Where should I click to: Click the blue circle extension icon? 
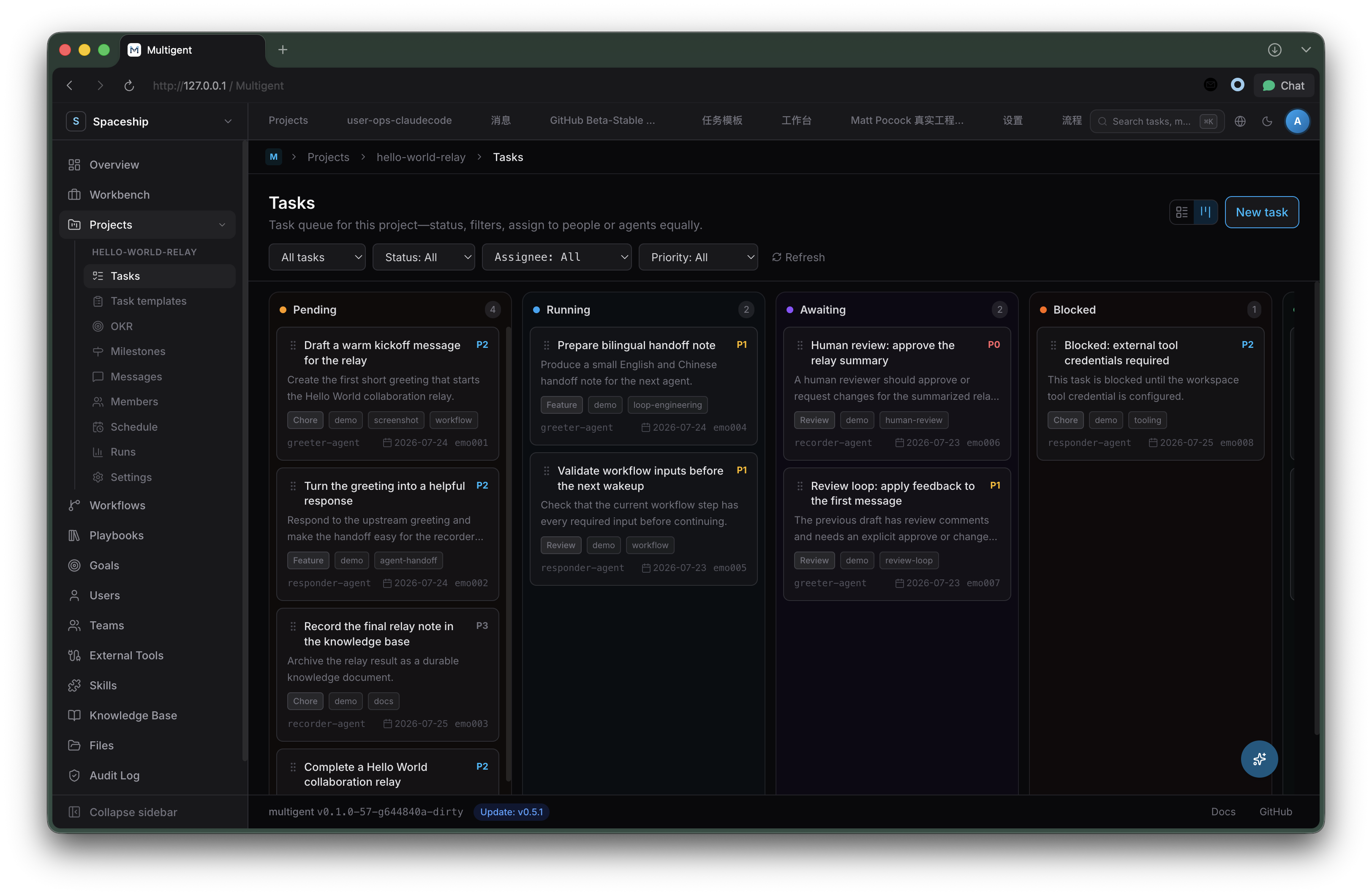1237,85
